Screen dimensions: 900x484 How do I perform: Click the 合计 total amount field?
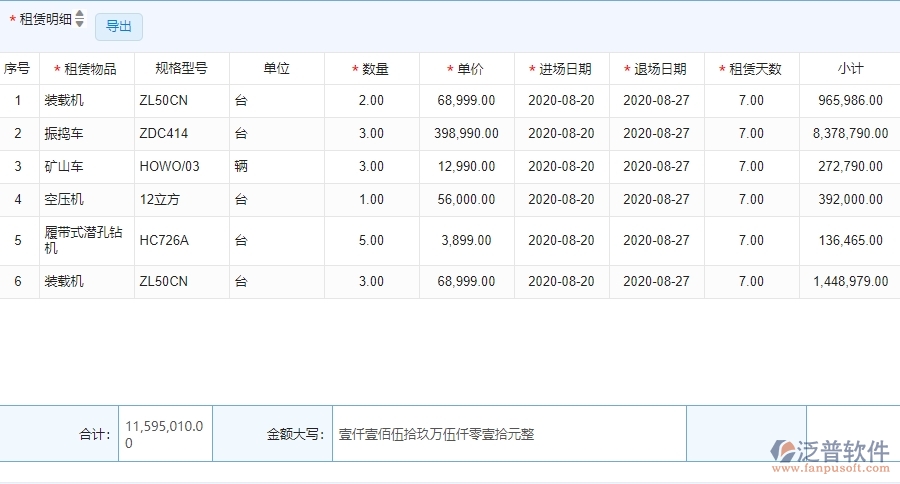165,434
